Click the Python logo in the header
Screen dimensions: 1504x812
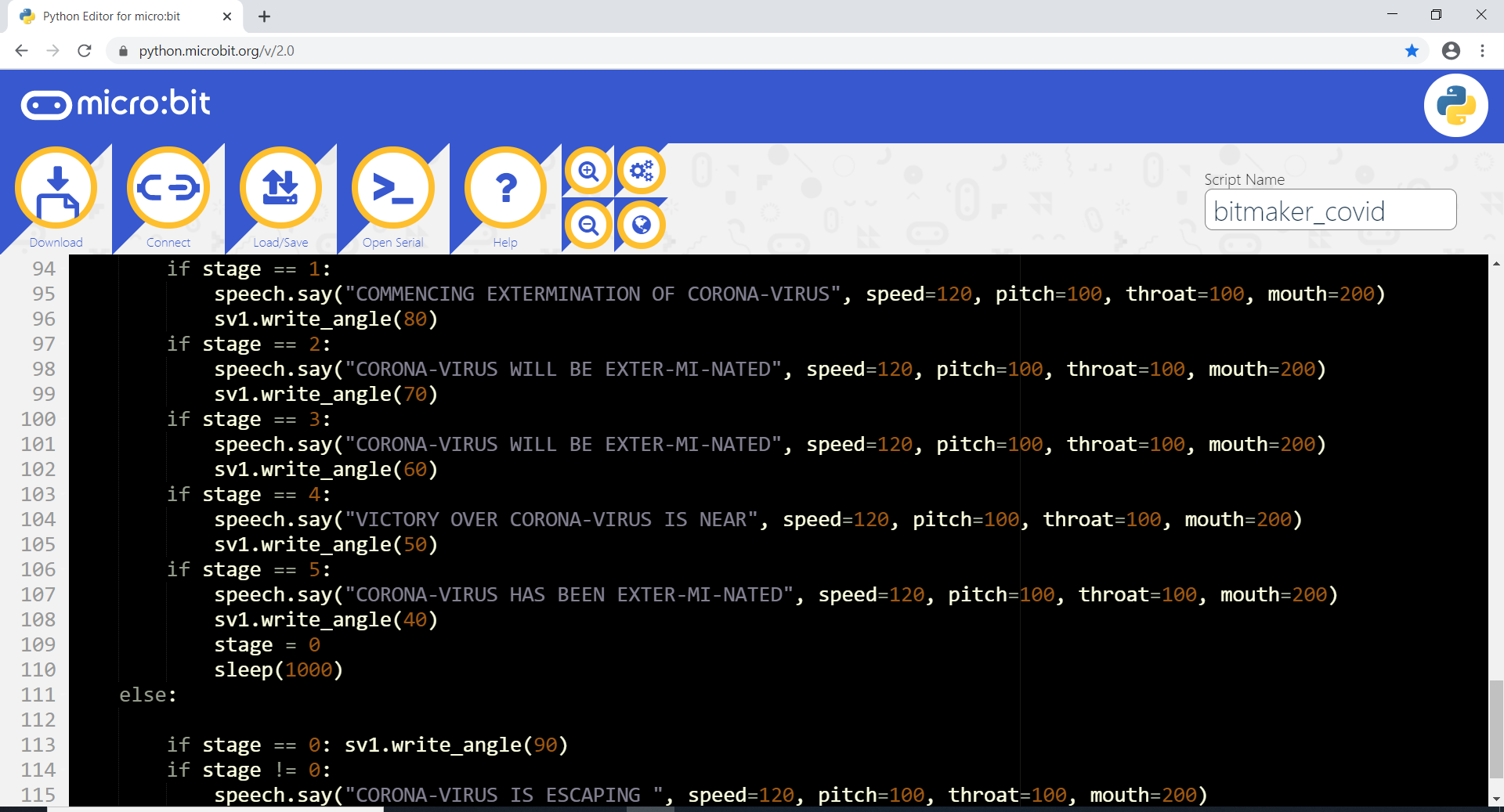click(x=1455, y=104)
